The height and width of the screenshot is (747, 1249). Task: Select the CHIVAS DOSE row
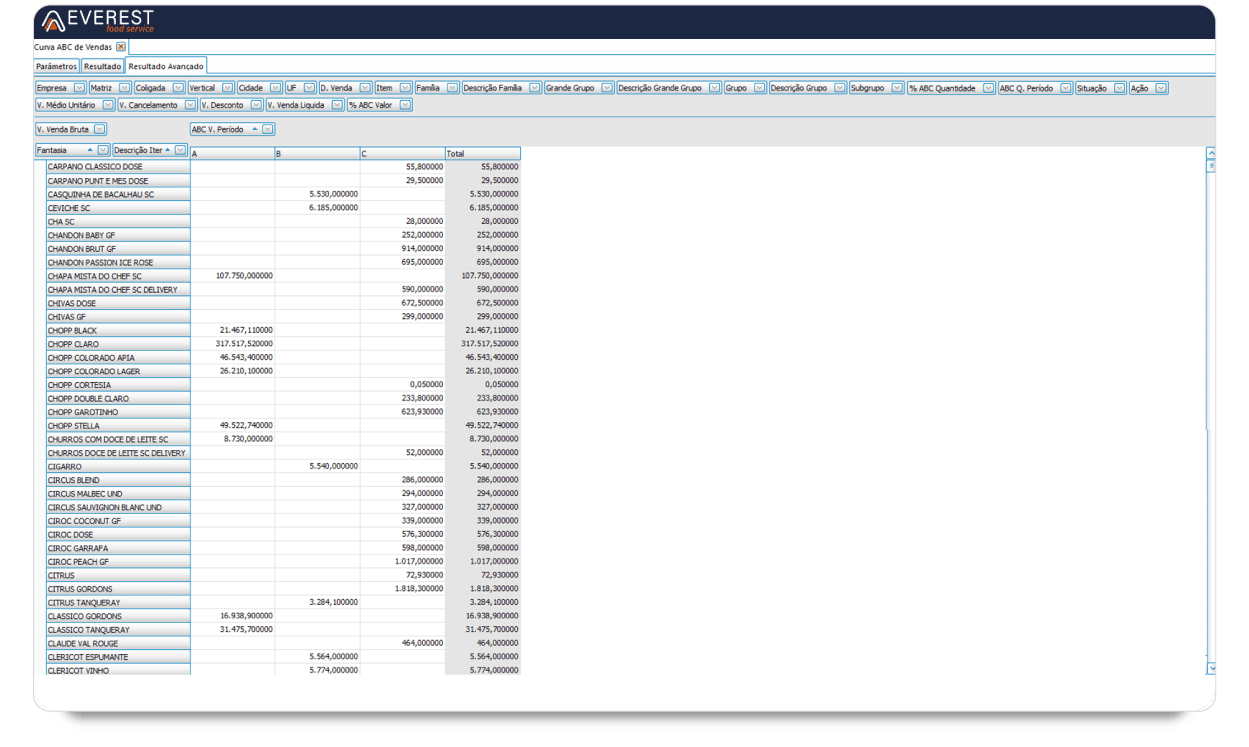pyautogui.click(x=118, y=303)
